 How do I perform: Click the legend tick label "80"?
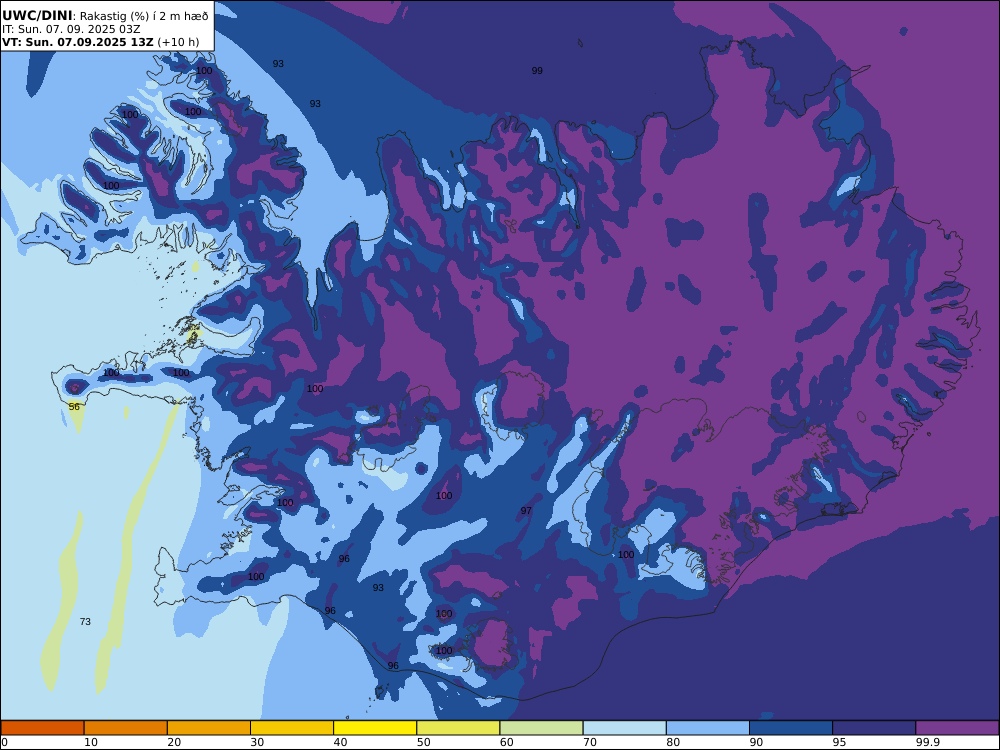tap(673, 742)
